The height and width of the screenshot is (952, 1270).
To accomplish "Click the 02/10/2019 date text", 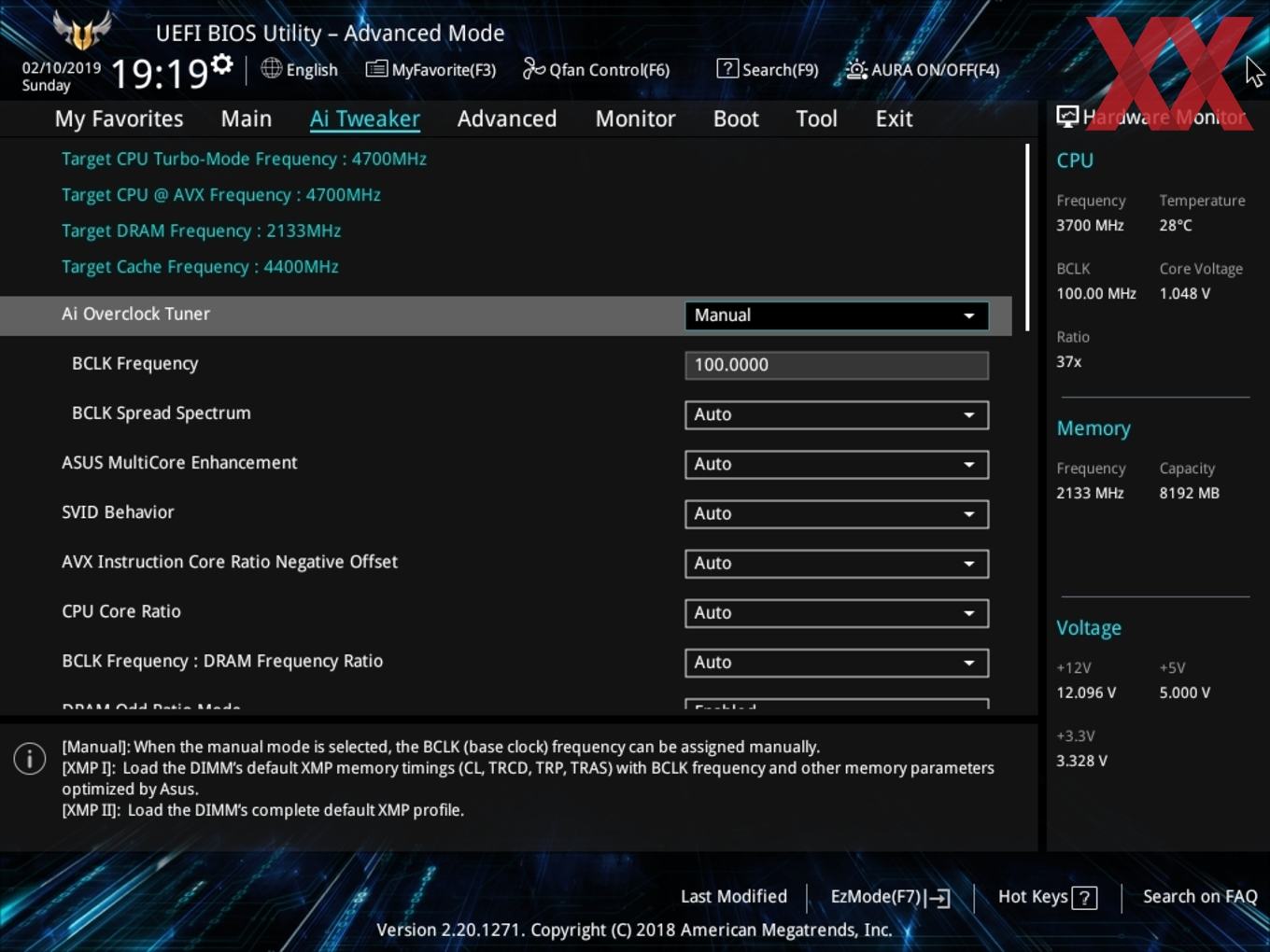I will [62, 68].
